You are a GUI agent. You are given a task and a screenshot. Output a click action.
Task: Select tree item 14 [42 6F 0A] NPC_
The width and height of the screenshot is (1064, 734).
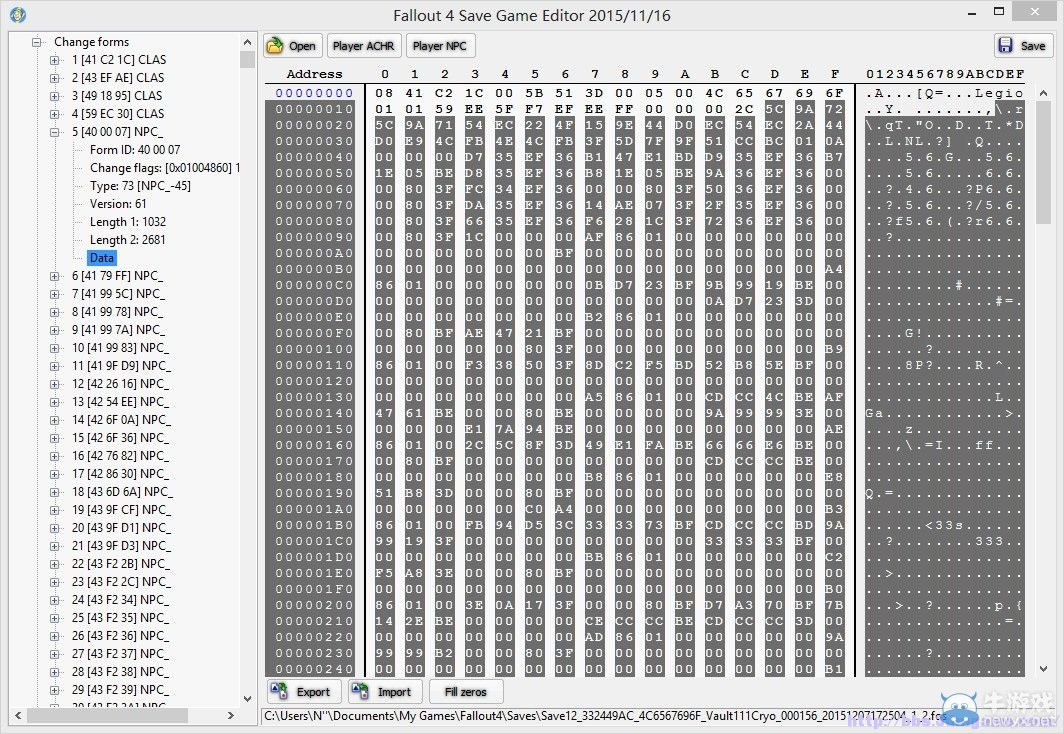(121, 420)
